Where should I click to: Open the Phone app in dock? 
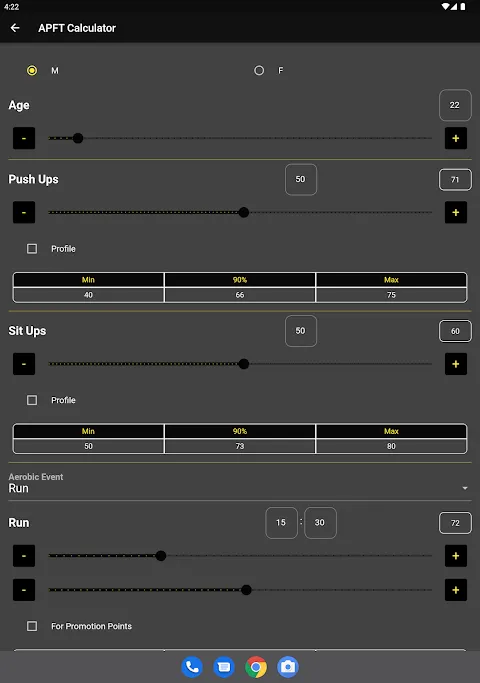(x=192, y=667)
